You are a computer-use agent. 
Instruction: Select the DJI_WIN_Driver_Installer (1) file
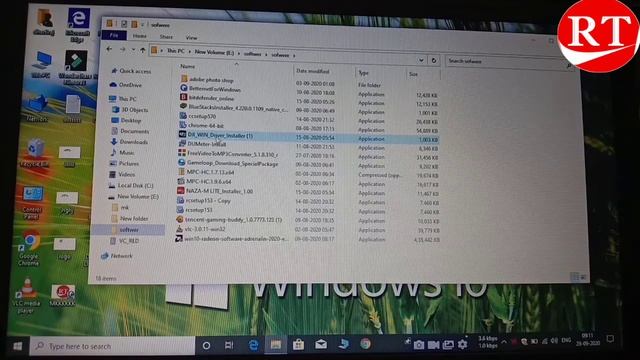pyautogui.click(x=216, y=135)
